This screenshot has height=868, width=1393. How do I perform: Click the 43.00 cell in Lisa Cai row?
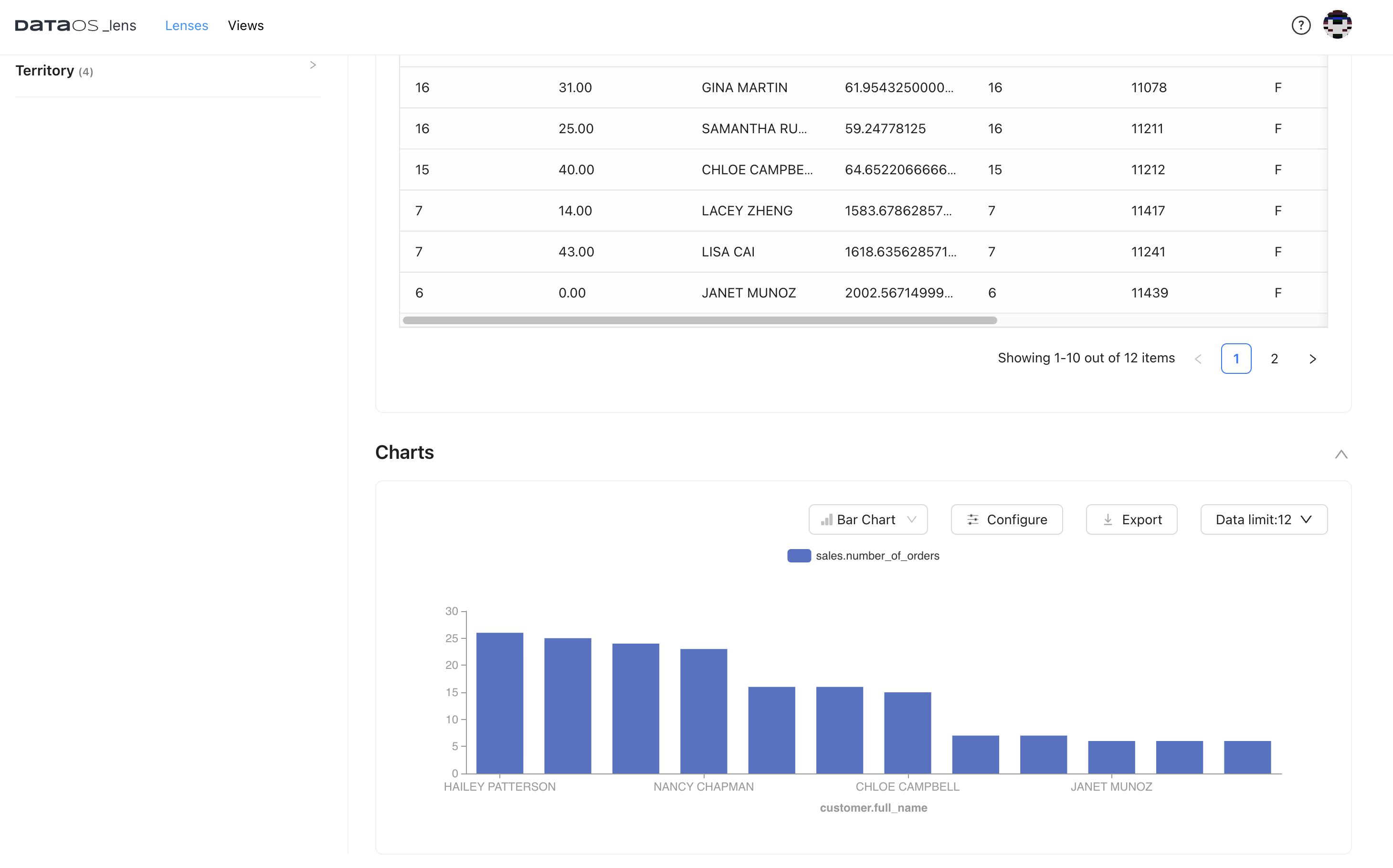[x=576, y=252]
